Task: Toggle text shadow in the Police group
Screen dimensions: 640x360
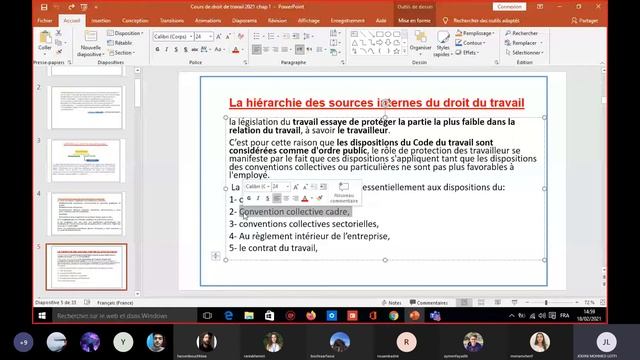Action: [x=185, y=50]
